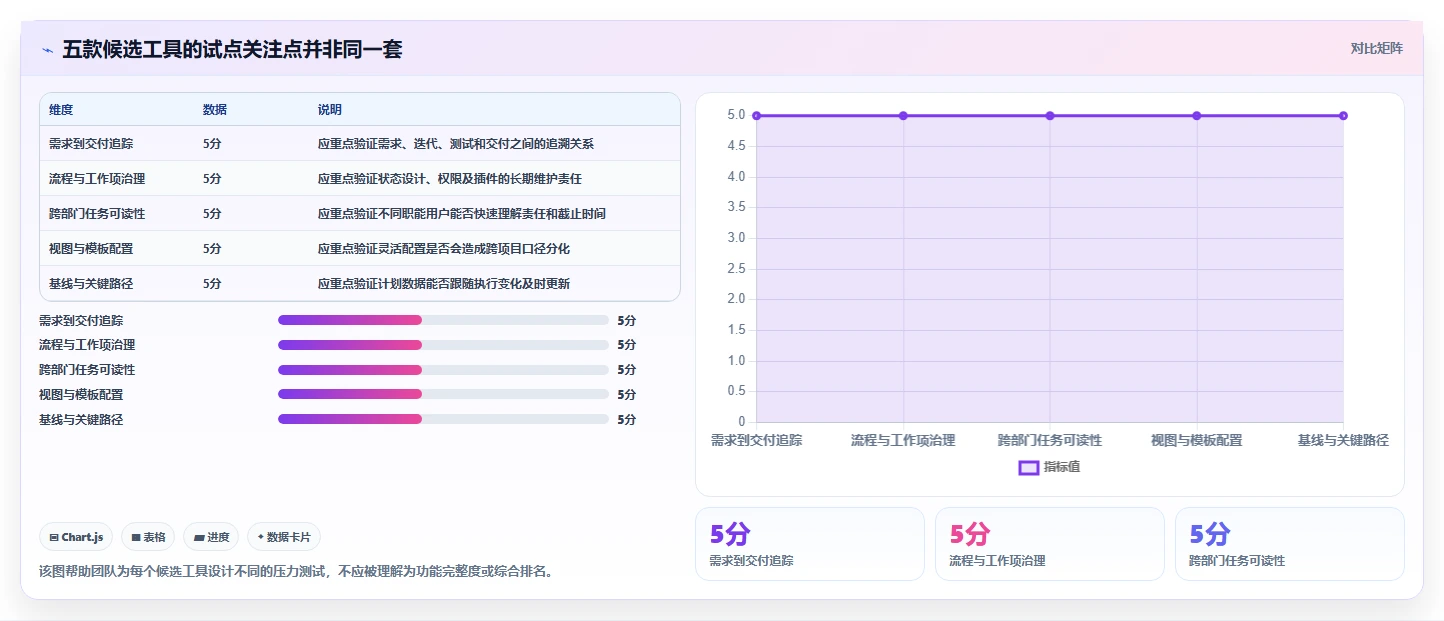This screenshot has width=1444, height=621.
Task: Click x-axis label 基线与关键路径 in chart
Action: tap(1343, 440)
